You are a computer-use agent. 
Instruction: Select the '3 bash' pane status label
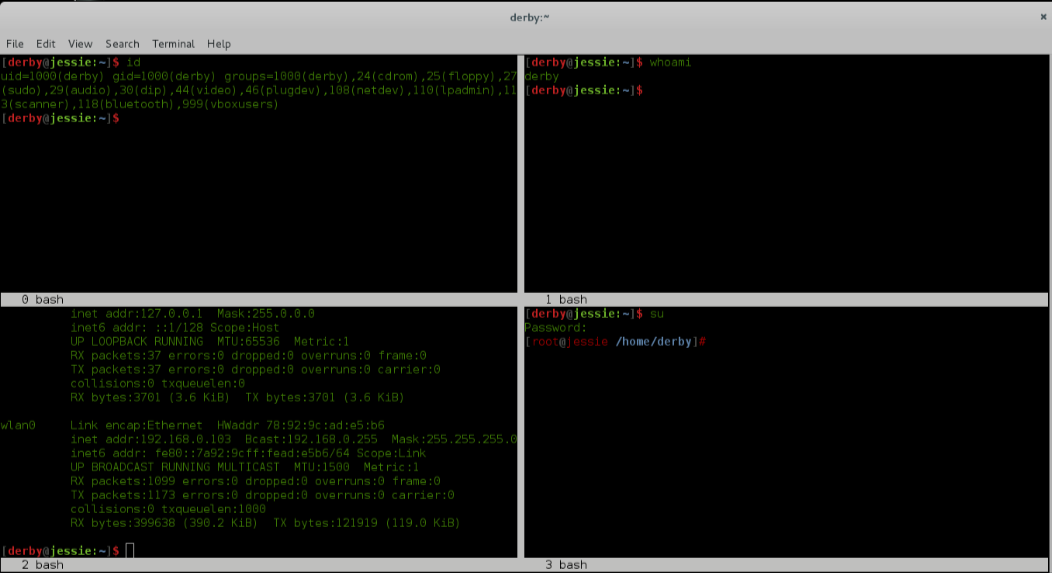point(566,565)
